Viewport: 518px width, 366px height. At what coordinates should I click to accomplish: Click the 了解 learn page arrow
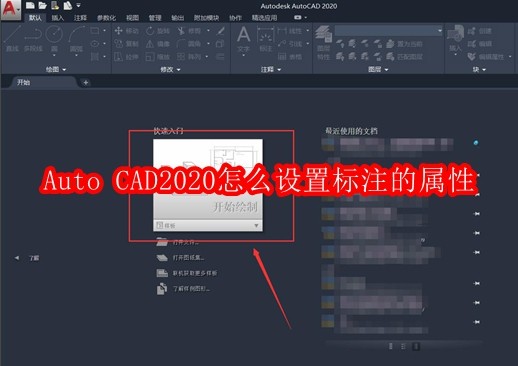coord(17,258)
